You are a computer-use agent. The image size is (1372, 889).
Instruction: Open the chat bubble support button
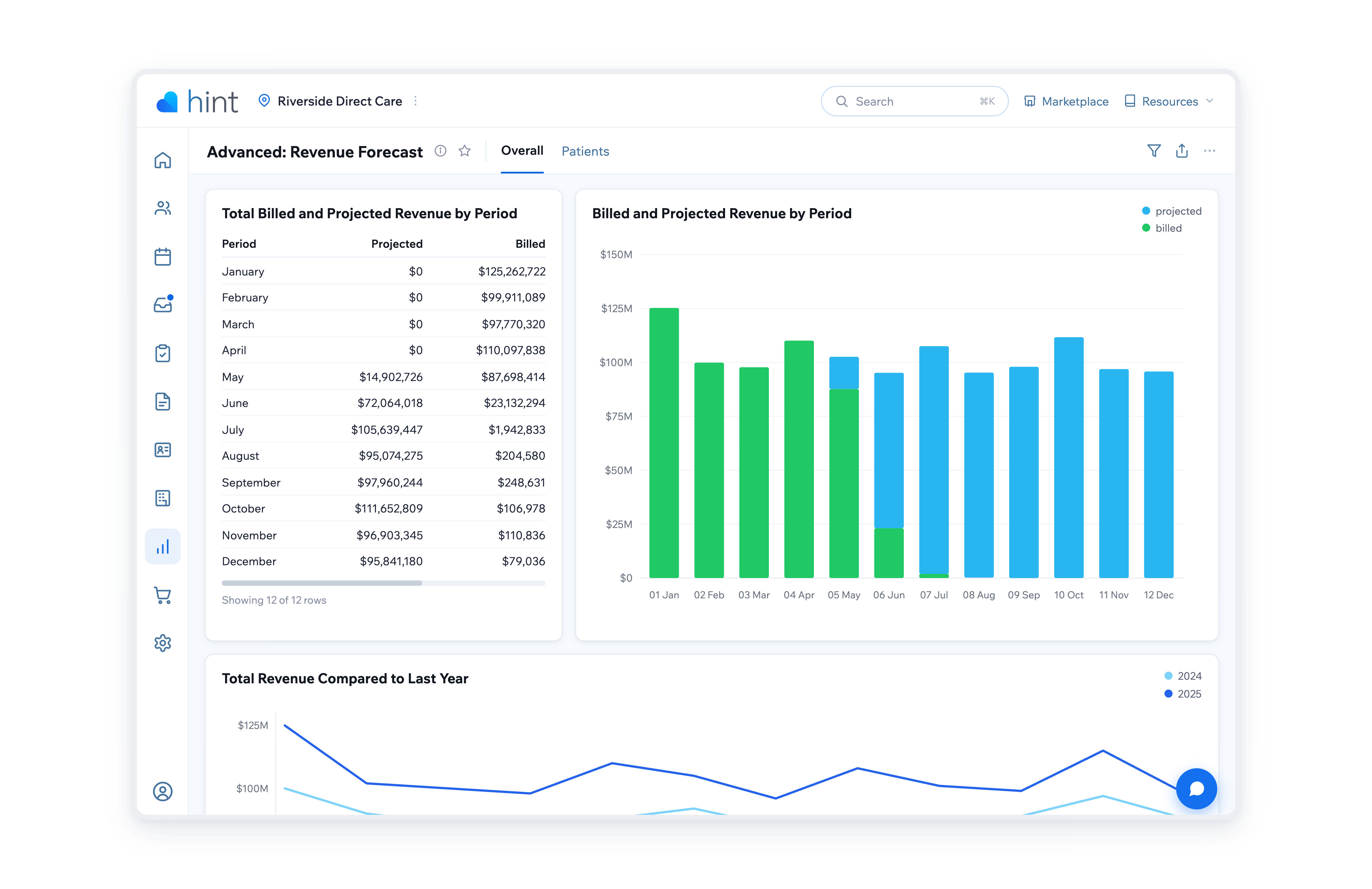click(1196, 788)
